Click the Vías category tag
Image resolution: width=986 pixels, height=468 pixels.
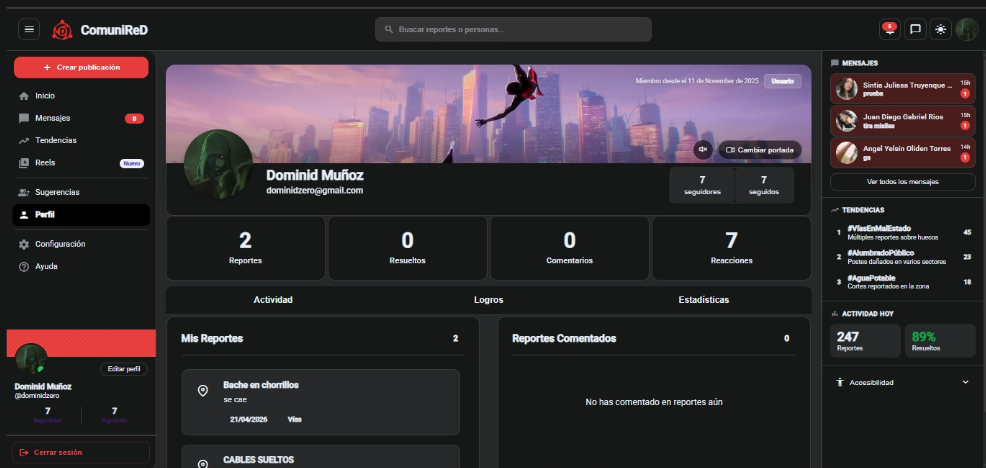[294, 420]
